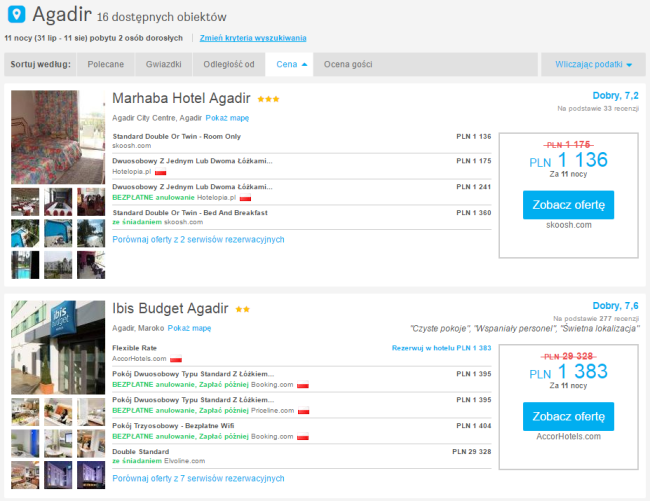Click the location pin icon beside Agadir
Image resolution: width=650 pixels, height=501 pixels.
click(16, 15)
